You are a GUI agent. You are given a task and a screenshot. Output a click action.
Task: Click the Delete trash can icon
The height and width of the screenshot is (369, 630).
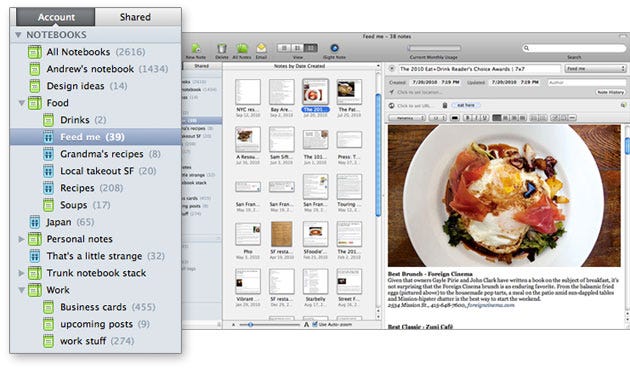click(x=221, y=49)
